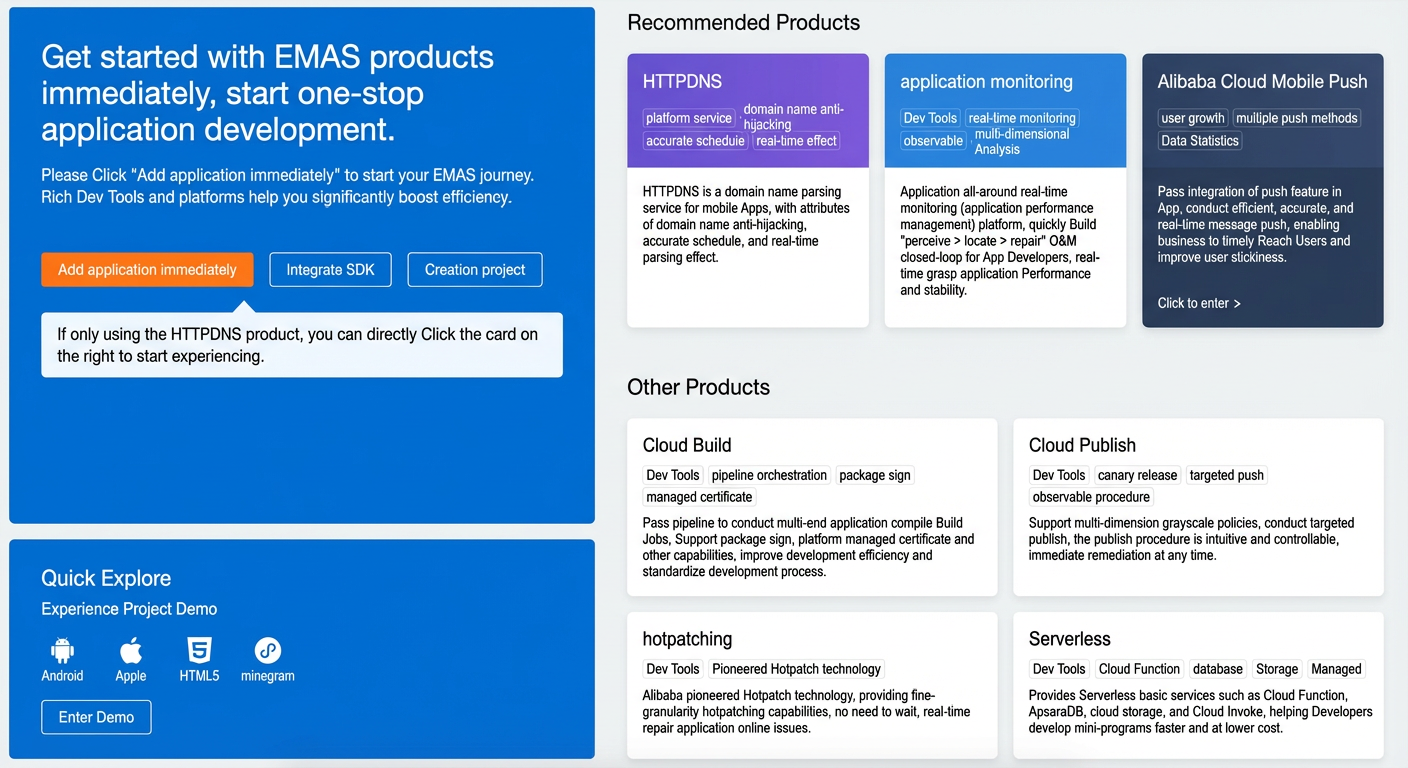Click the Creation project button
Screen dimensions: 1408x768
[475, 270]
